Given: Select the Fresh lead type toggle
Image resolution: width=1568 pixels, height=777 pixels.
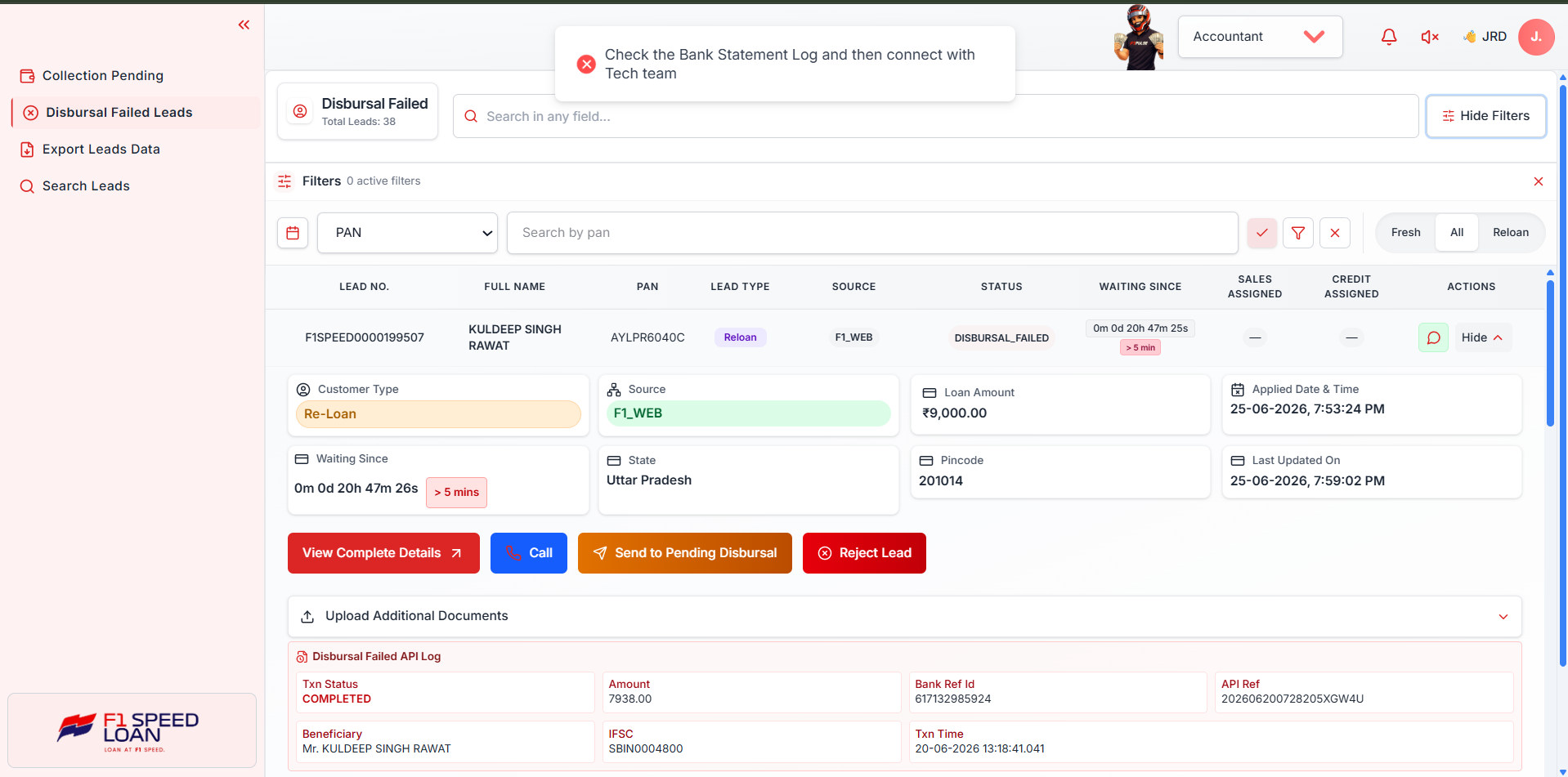Looking at the screenshot, I should click(x=1405, y=233).
